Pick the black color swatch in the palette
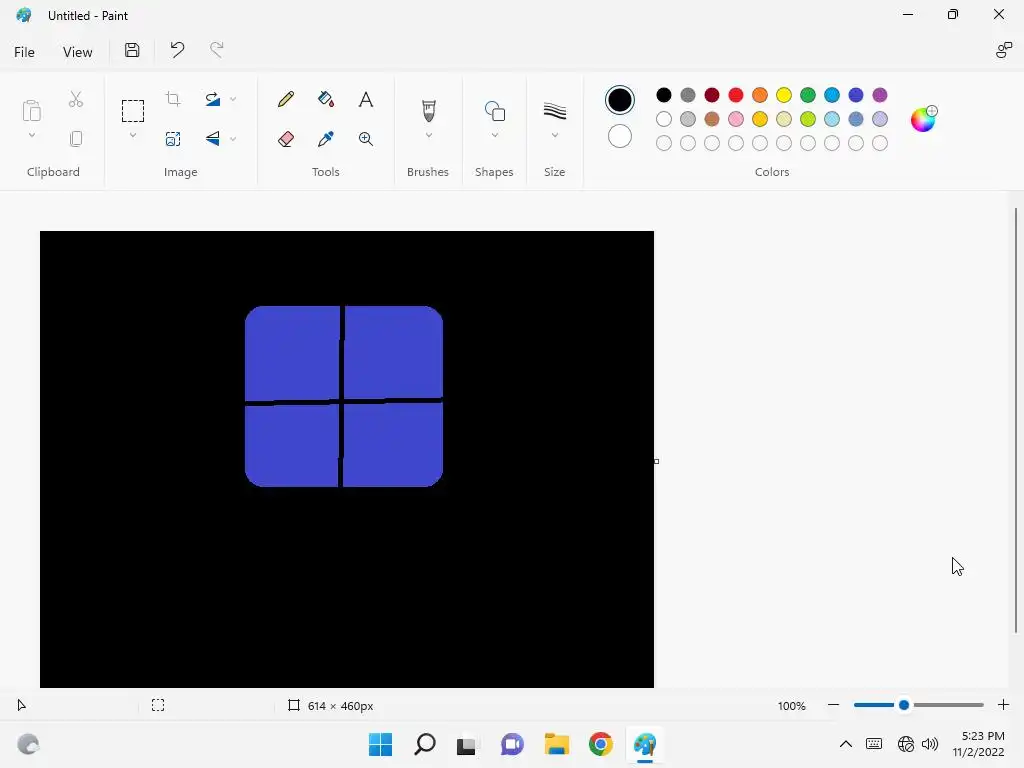 [664, 95]
